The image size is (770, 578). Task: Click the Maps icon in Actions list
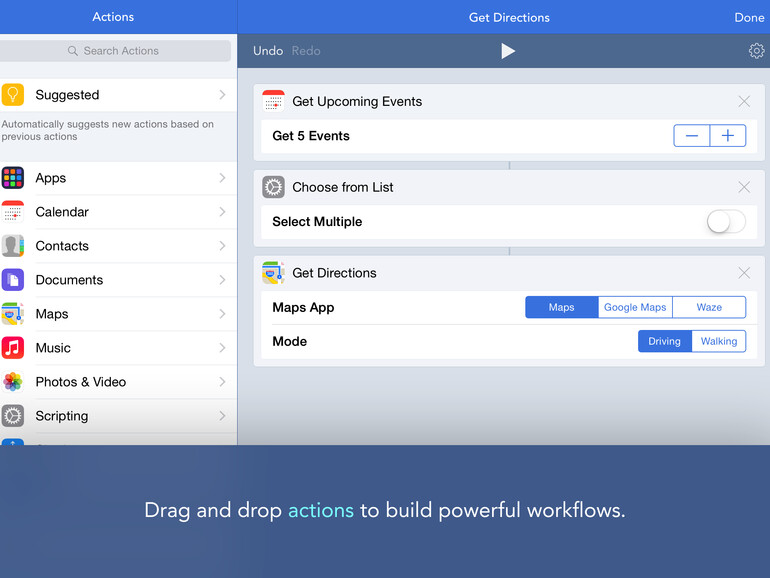[13, 314]
